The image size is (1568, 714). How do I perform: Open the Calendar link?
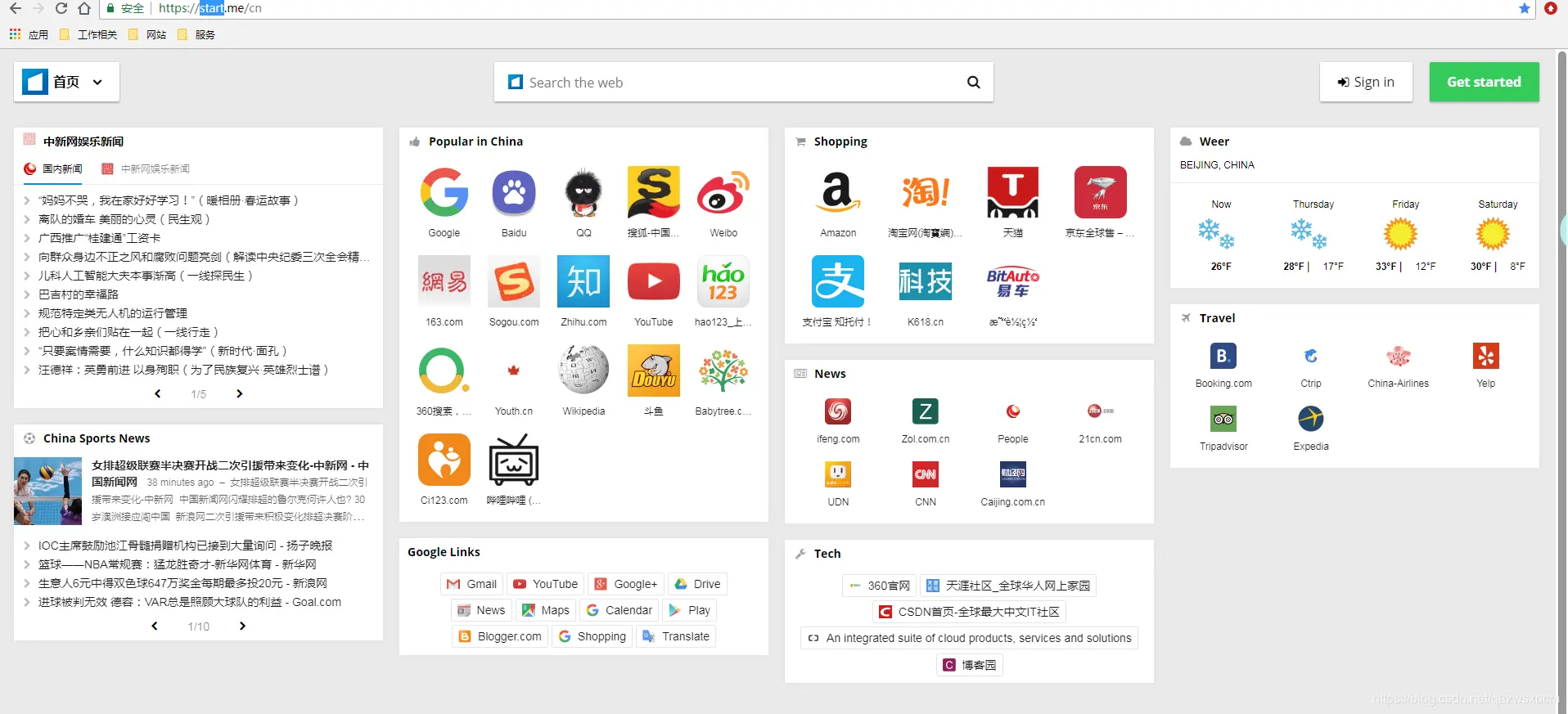[x=620, y=610]
